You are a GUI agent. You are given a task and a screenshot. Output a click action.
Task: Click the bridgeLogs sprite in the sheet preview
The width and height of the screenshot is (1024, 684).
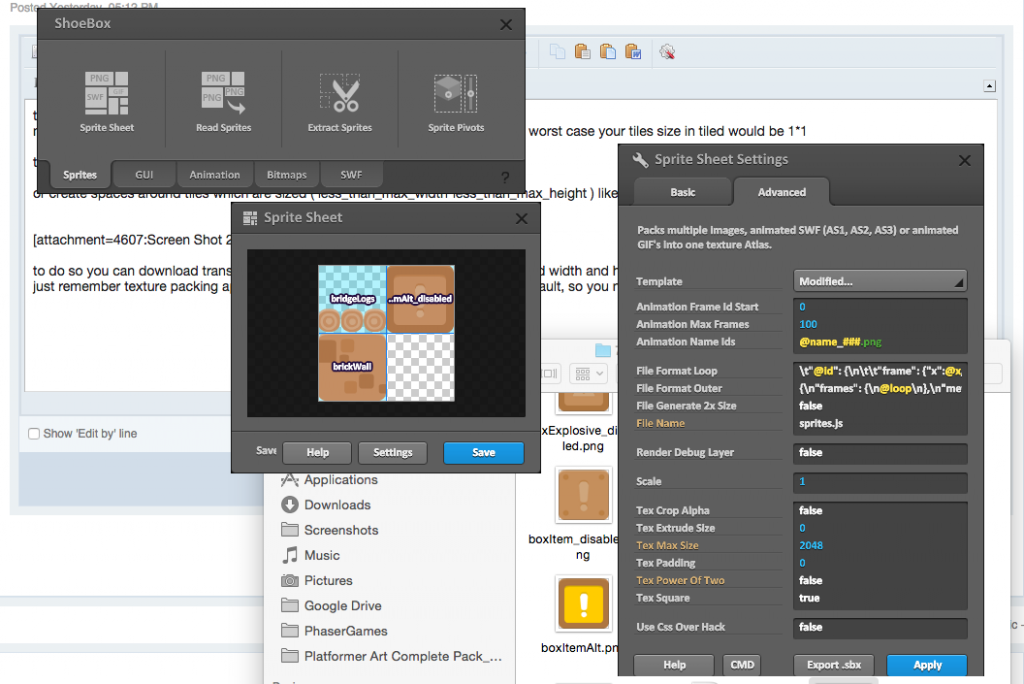pos(352,299)
